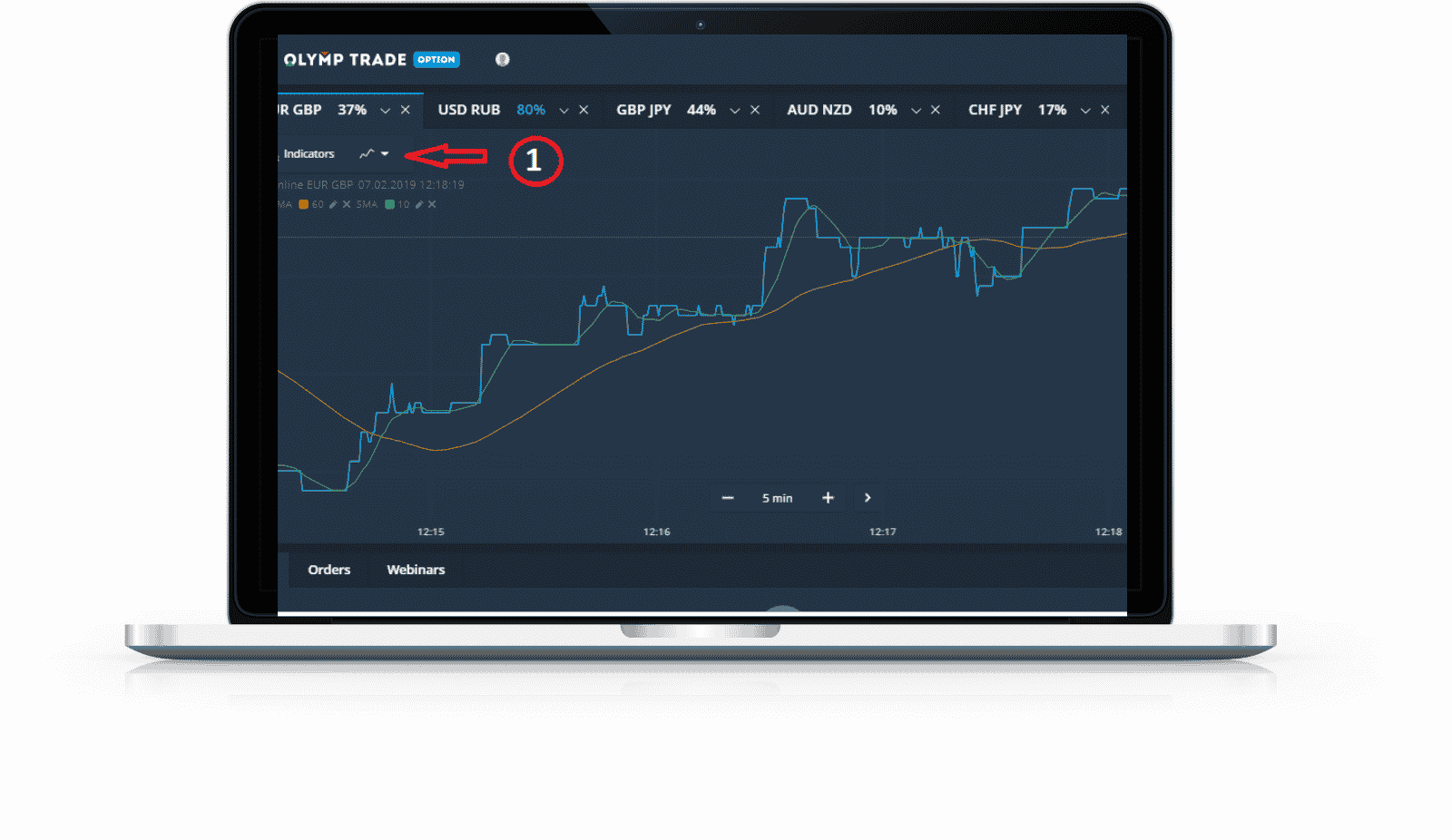Close the CHF JPY tab
The height and width of the screenshot is (840, 1452).
(x=1105, y=110)
